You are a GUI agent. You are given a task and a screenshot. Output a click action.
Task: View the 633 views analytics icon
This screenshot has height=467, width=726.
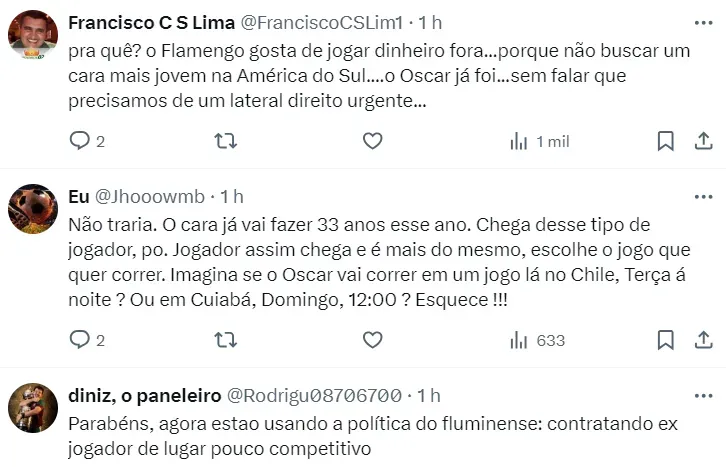[x=519, y=340]
